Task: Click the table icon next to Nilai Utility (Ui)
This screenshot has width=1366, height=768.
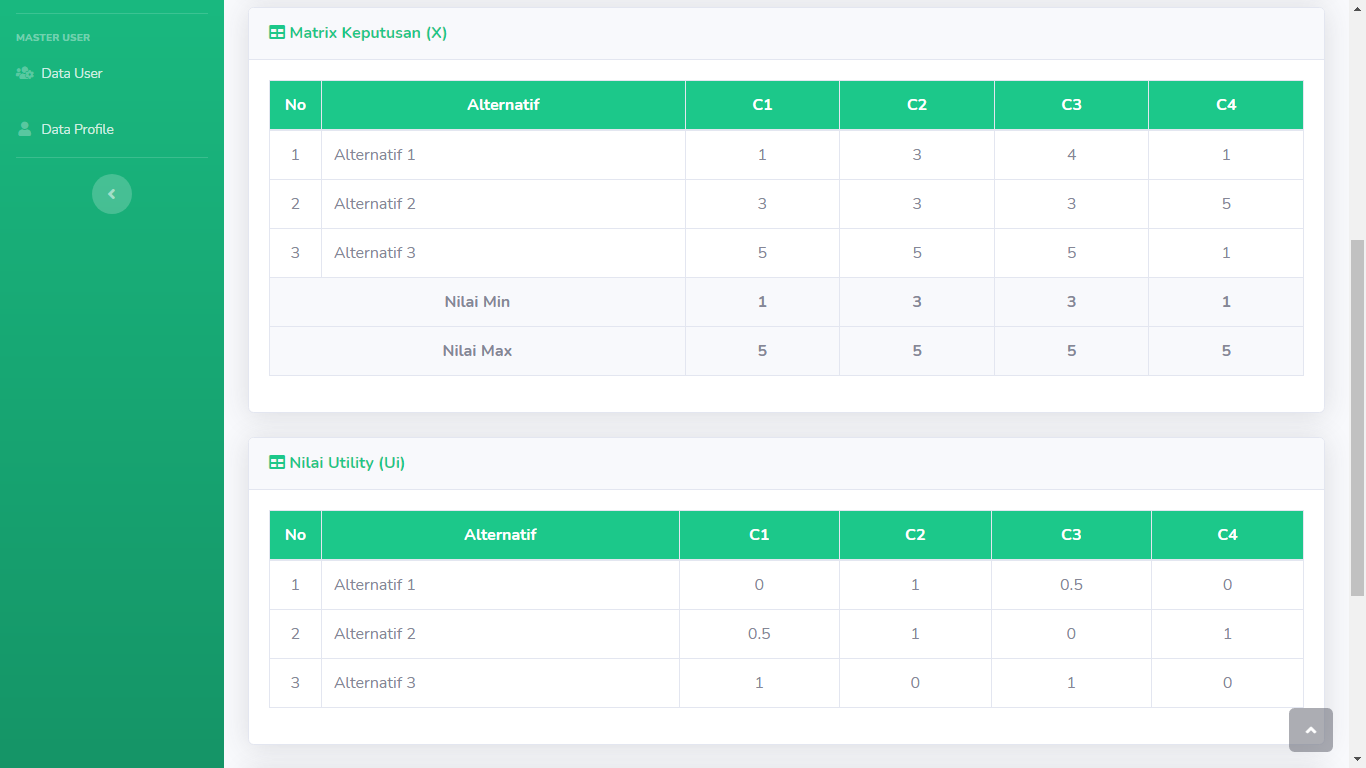Action: pos(277,463)
